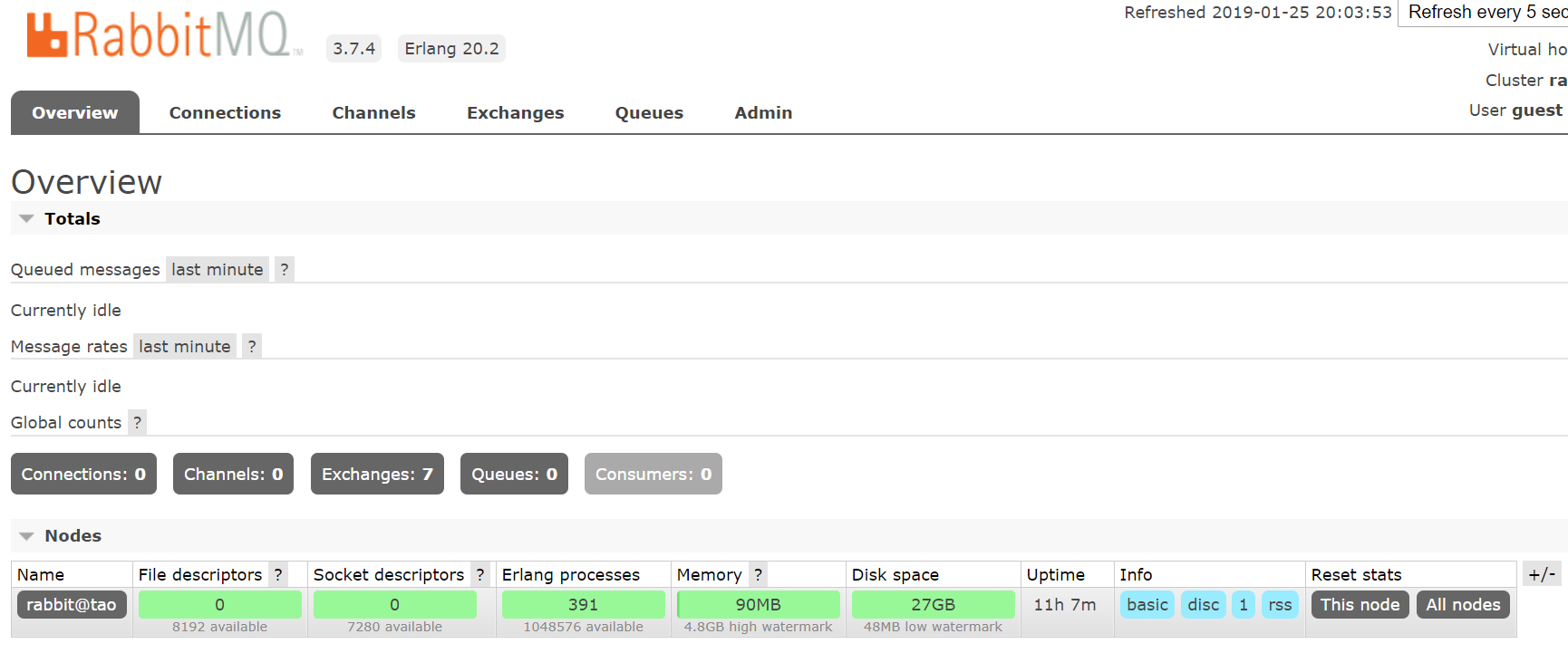The height and width of the screenshot is (653, 1568).
Task: Click the Erlang processes 391 bar
Action: (583, 604)
